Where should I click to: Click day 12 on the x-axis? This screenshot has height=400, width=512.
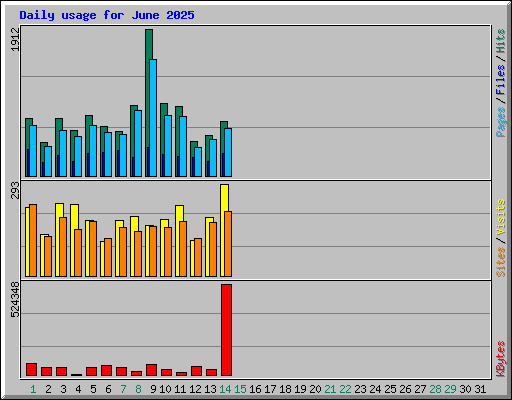[x=195, y=389]
